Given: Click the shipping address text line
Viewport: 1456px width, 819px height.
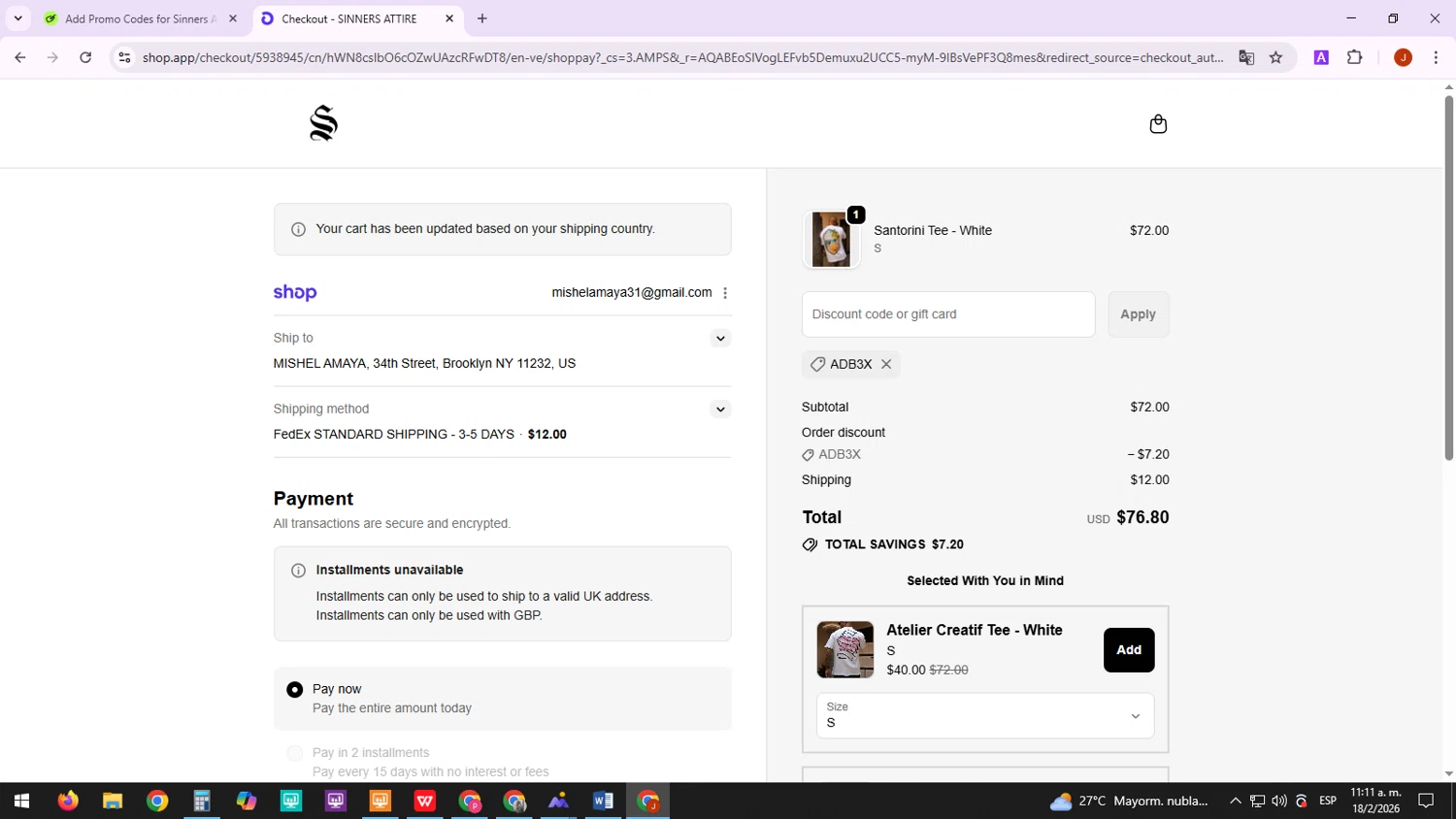Looking at the screenshot, I should pyautogui.click(x=424, y=363).
